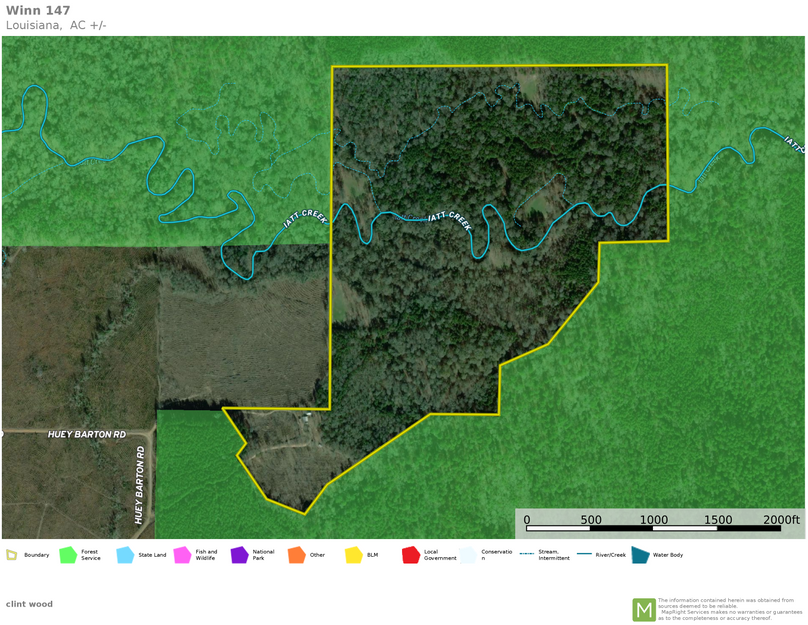Select the dark teal Water Body legend icon
This screenshot has width=808, height=625.
pyautogui.click(x=640, y=555)
